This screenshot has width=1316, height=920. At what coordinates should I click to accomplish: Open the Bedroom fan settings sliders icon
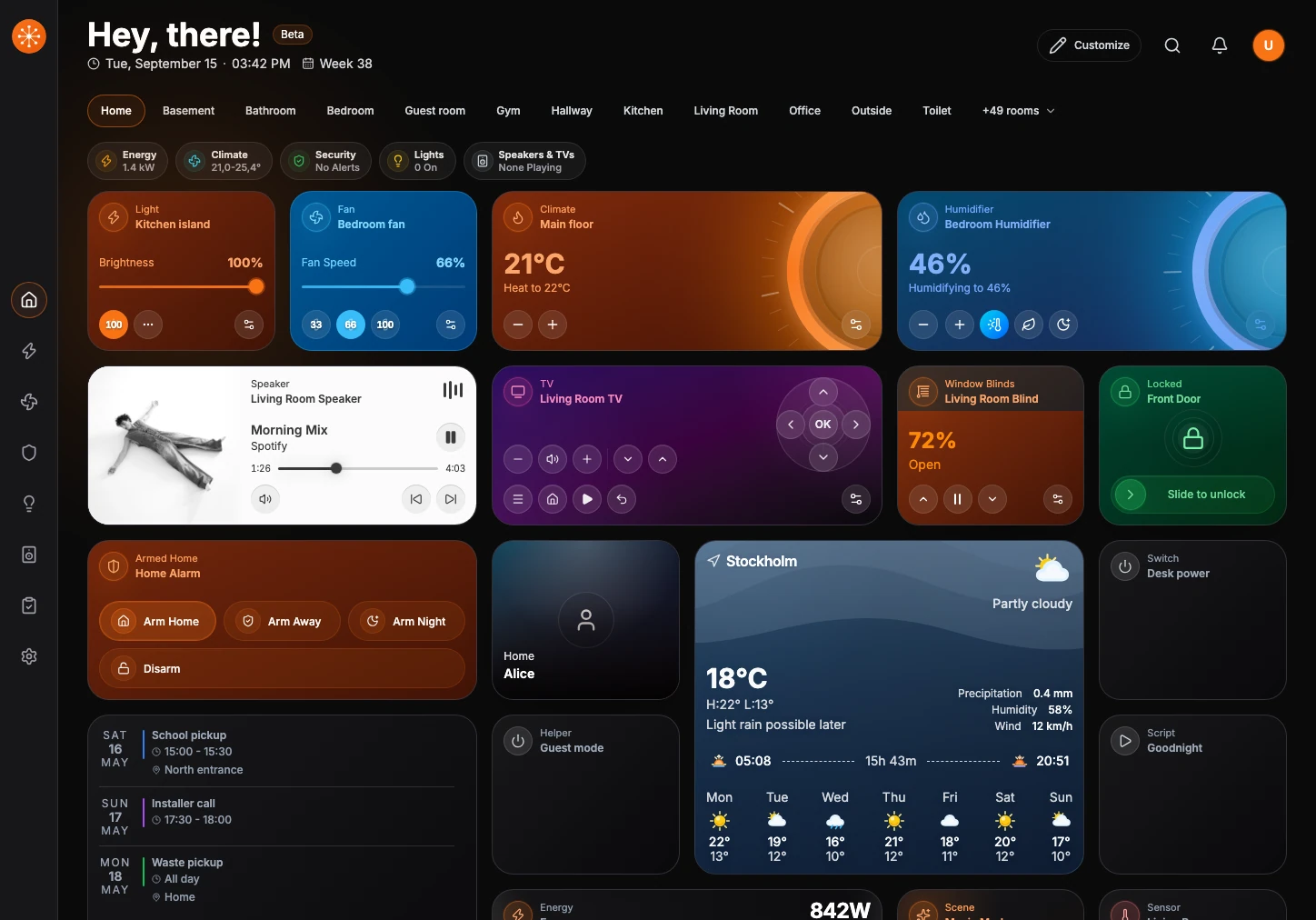(x=451, y=325)
